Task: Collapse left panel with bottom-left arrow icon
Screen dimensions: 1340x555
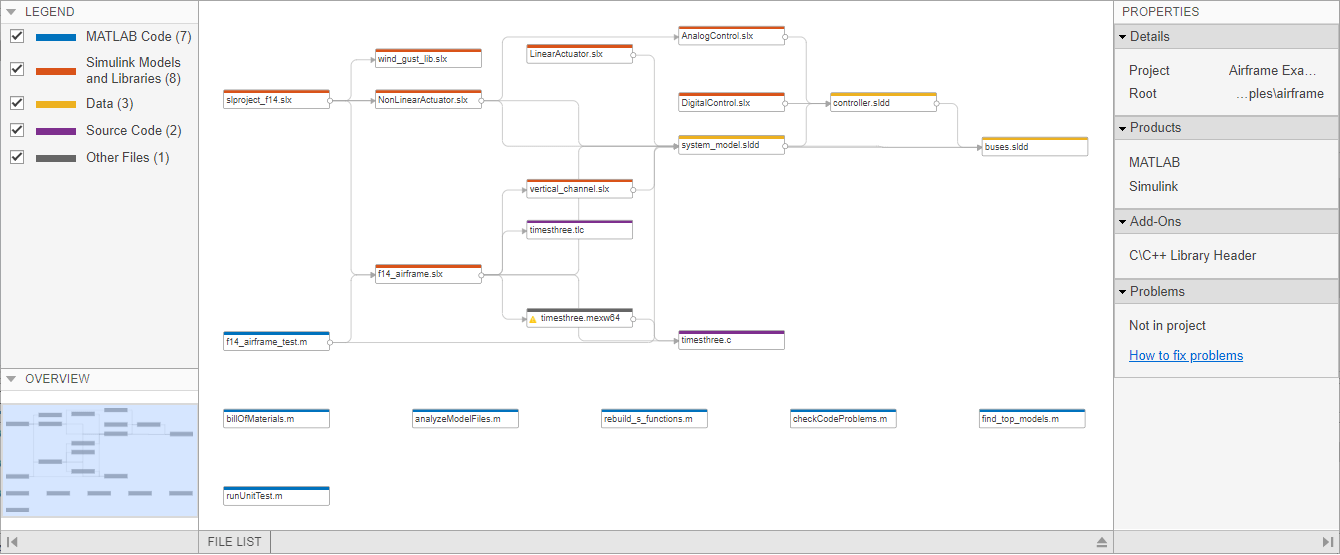Action: tap(11, 542)
